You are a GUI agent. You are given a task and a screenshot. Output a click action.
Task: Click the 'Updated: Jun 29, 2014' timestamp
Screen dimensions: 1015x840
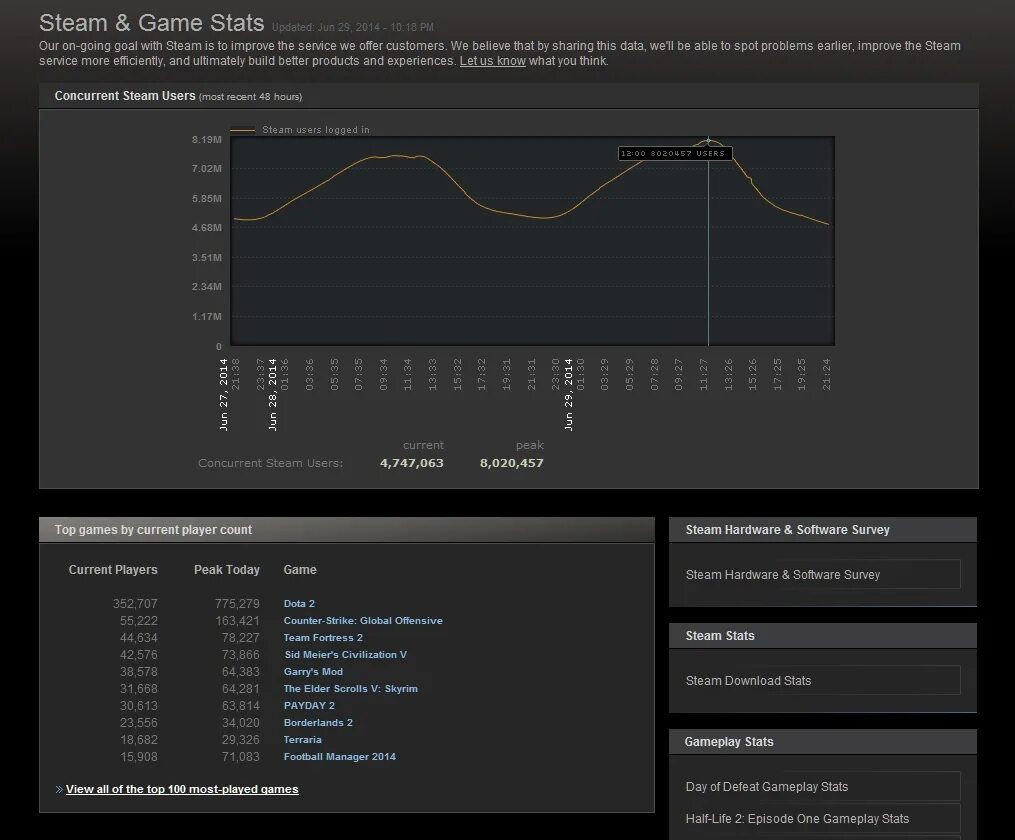point(353,27)
